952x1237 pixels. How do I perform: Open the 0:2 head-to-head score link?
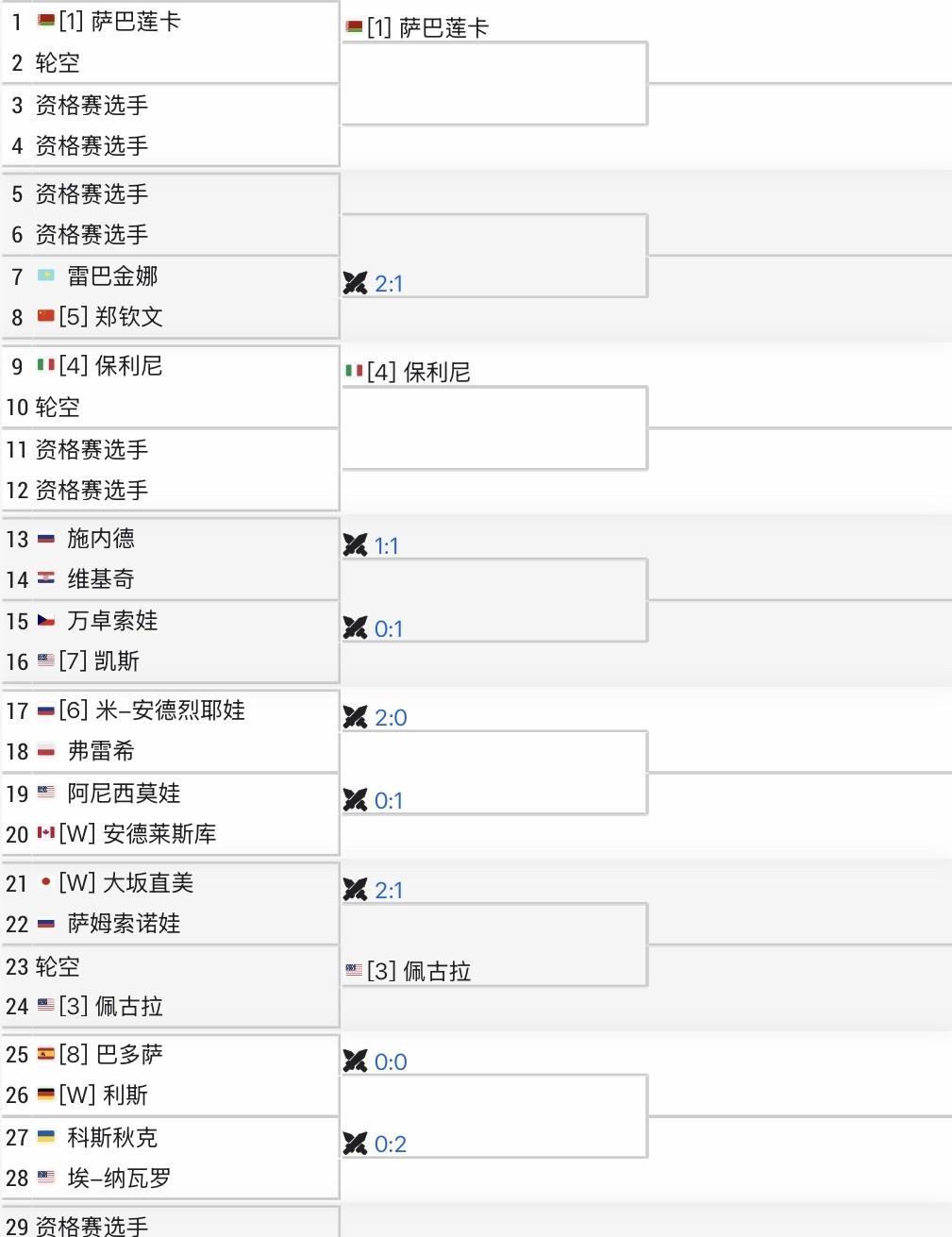pos(391,1144)
